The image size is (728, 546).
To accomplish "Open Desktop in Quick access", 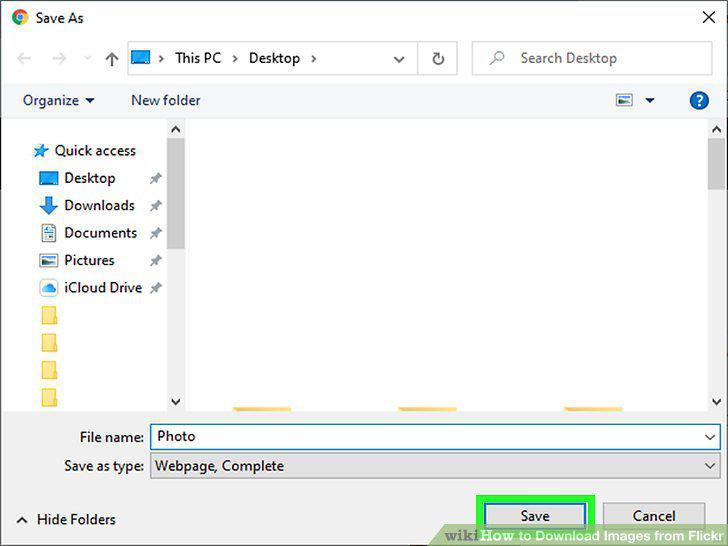I will tap(90, 178).
